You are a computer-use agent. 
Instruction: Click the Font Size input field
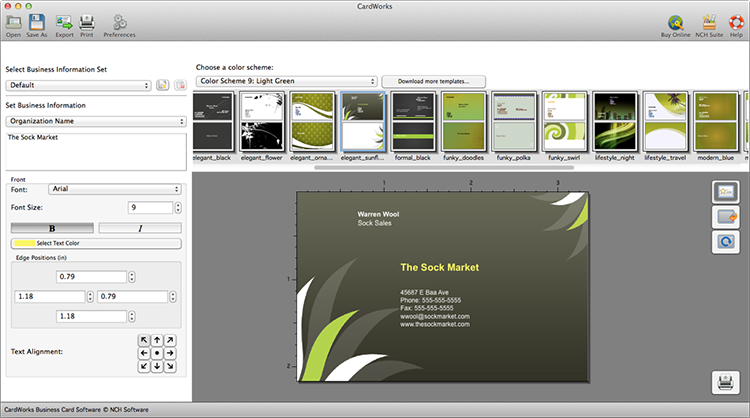click(150, 208)
